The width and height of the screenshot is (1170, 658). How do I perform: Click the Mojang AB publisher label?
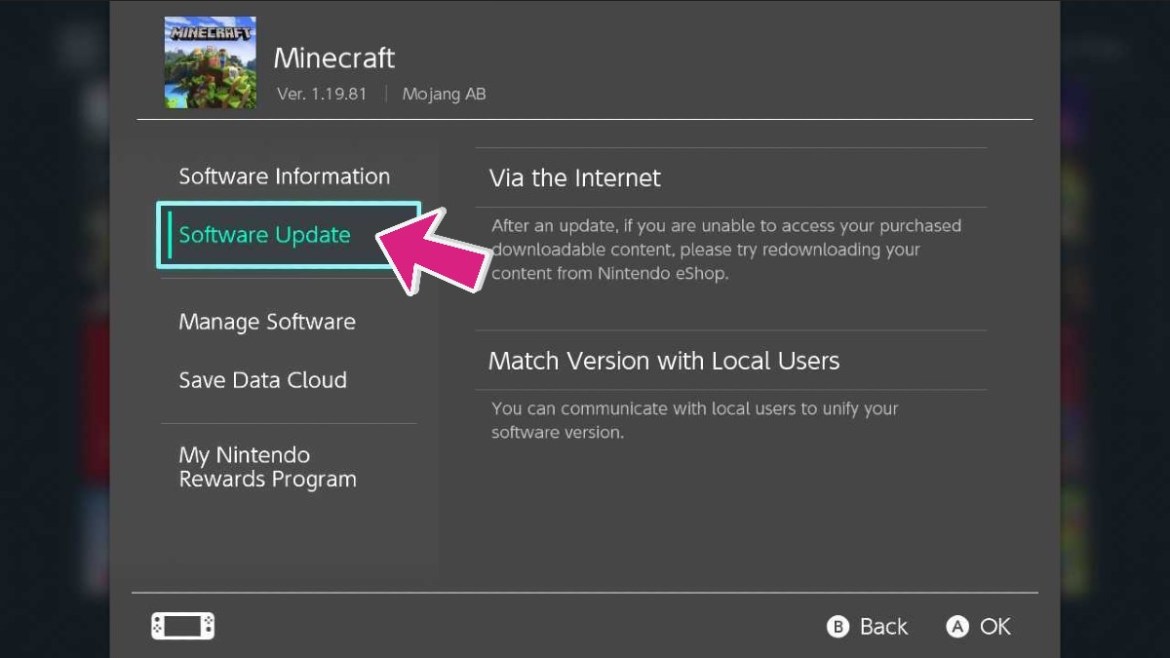click(444, 94)
